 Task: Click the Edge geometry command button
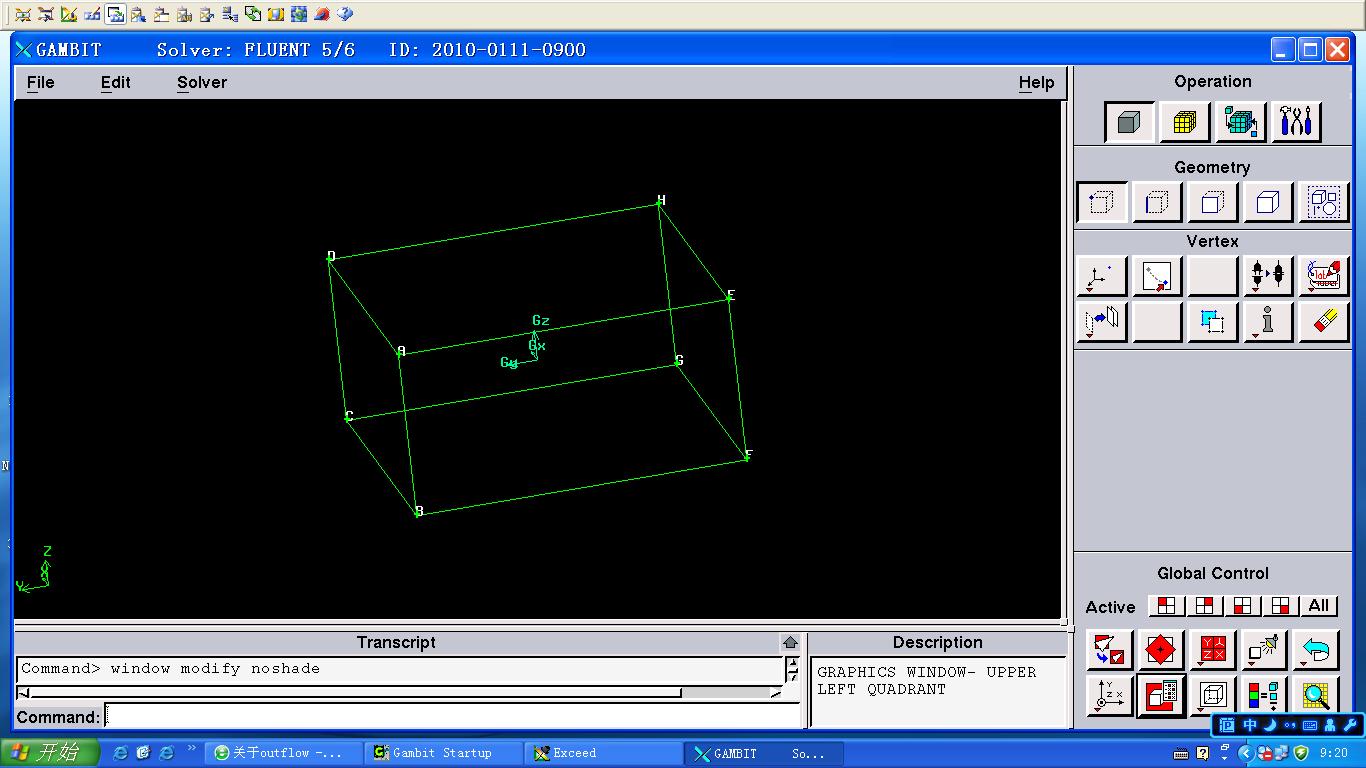click(1157, 203)
